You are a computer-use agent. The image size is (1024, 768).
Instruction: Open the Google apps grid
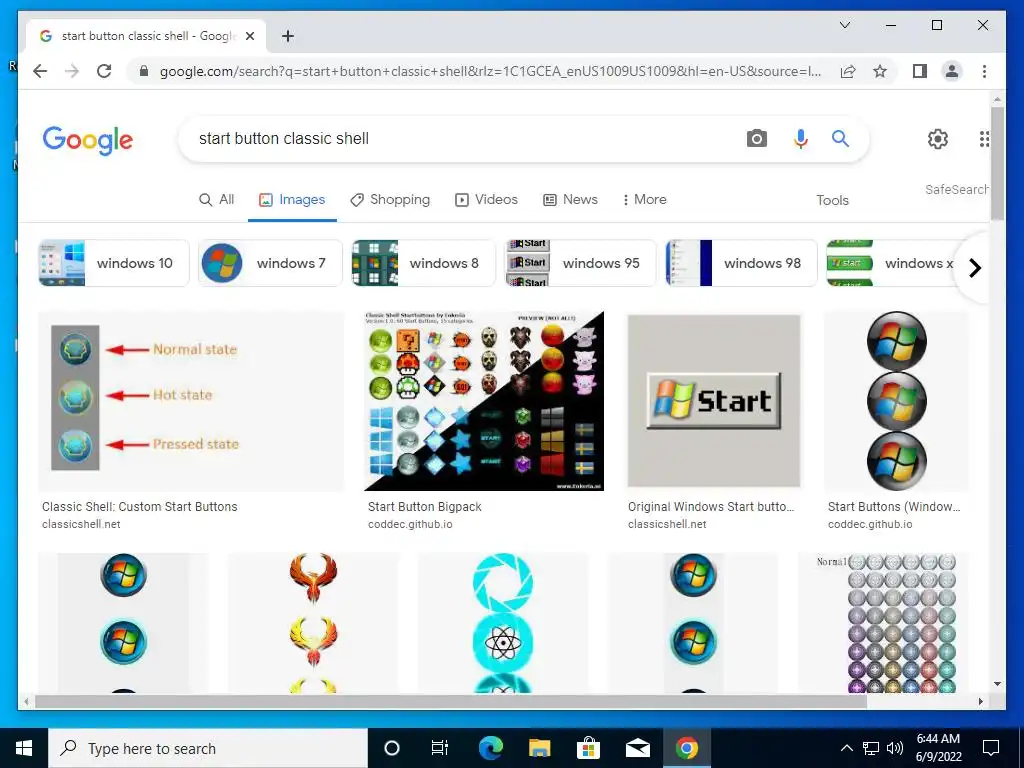pos(984,138)
